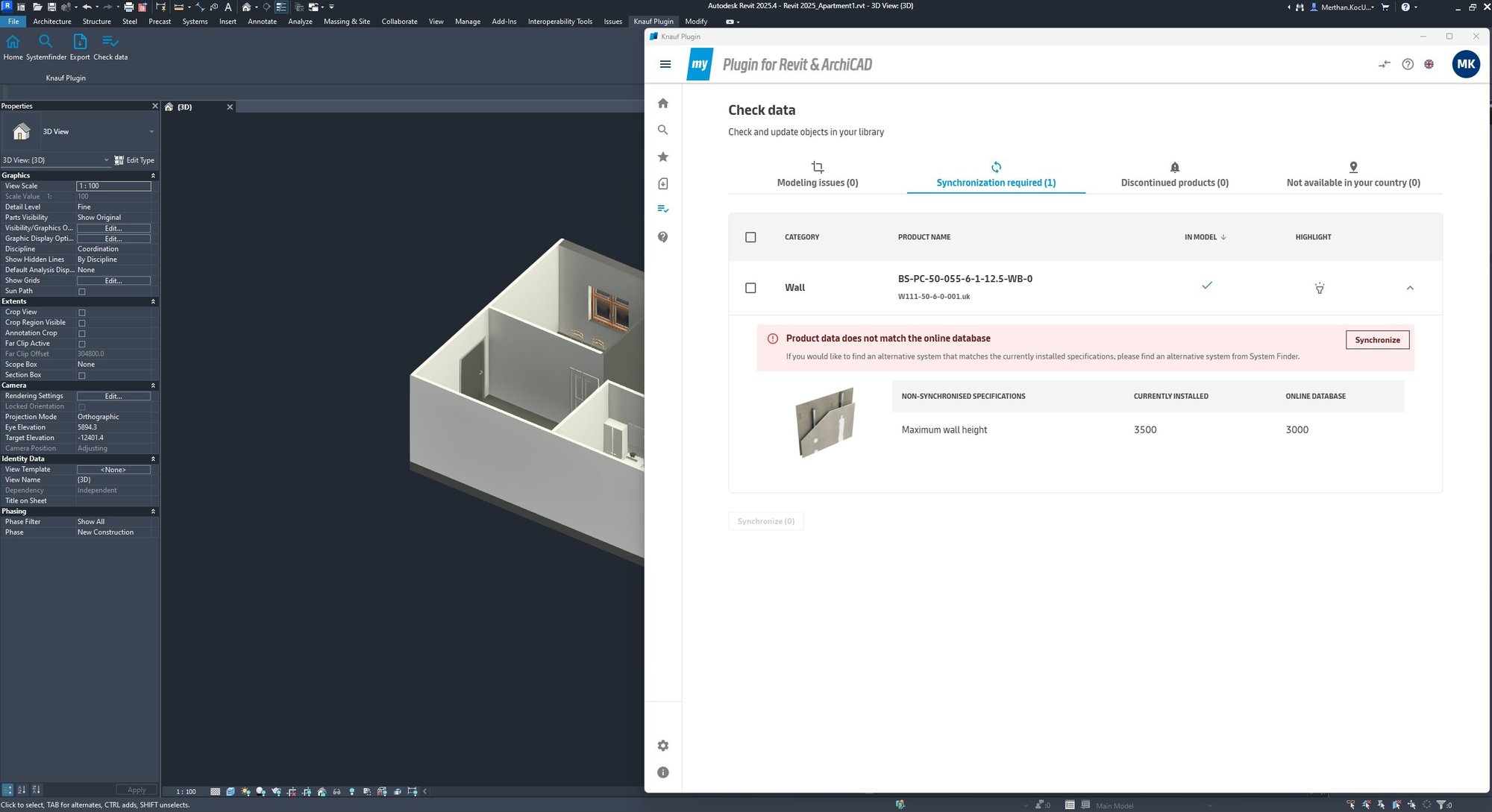Click the View Scale 1 : 100 field
This screenshot has width=1492, height=812.
113,186
